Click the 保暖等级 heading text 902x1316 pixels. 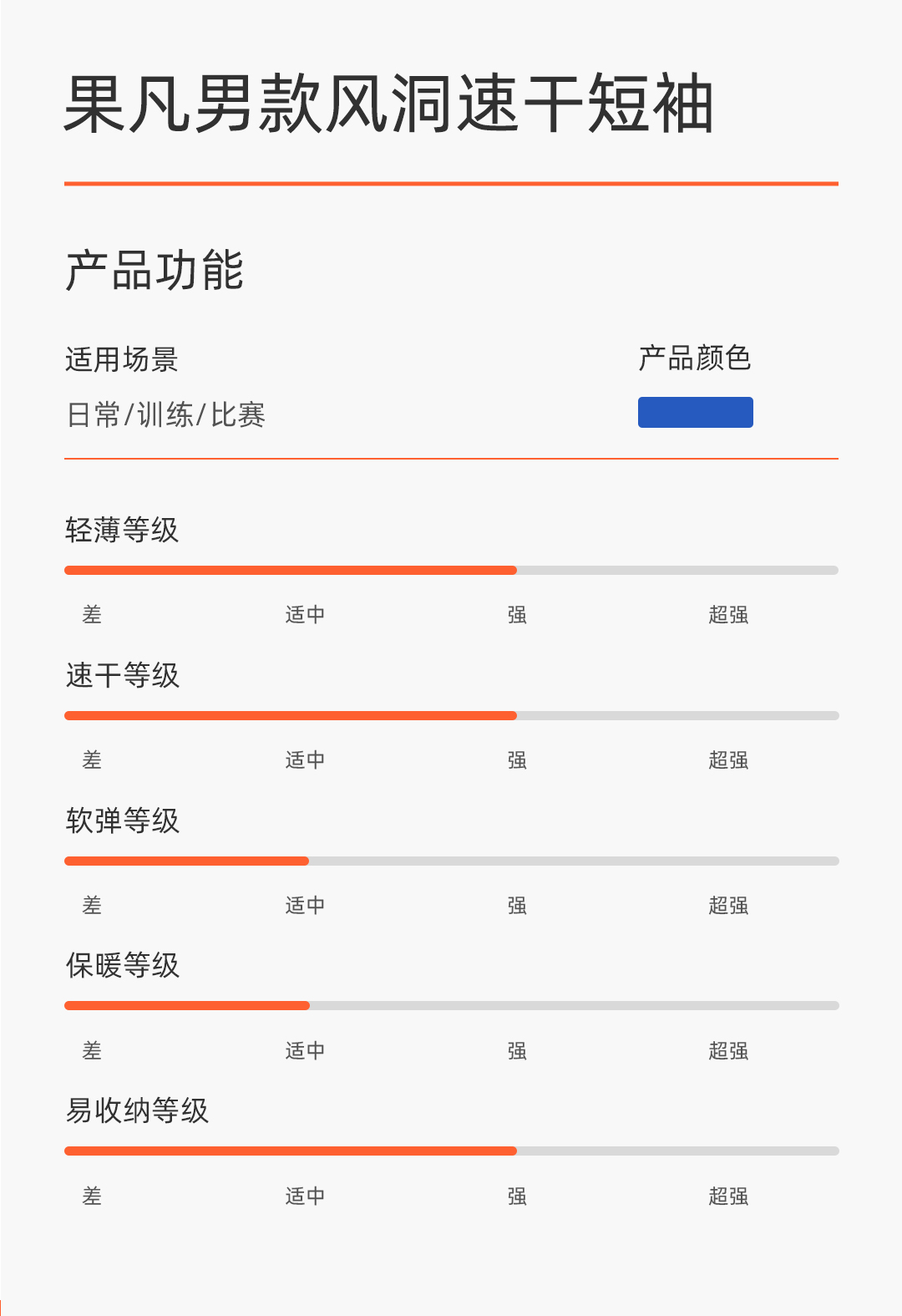[x=122, y=966]
